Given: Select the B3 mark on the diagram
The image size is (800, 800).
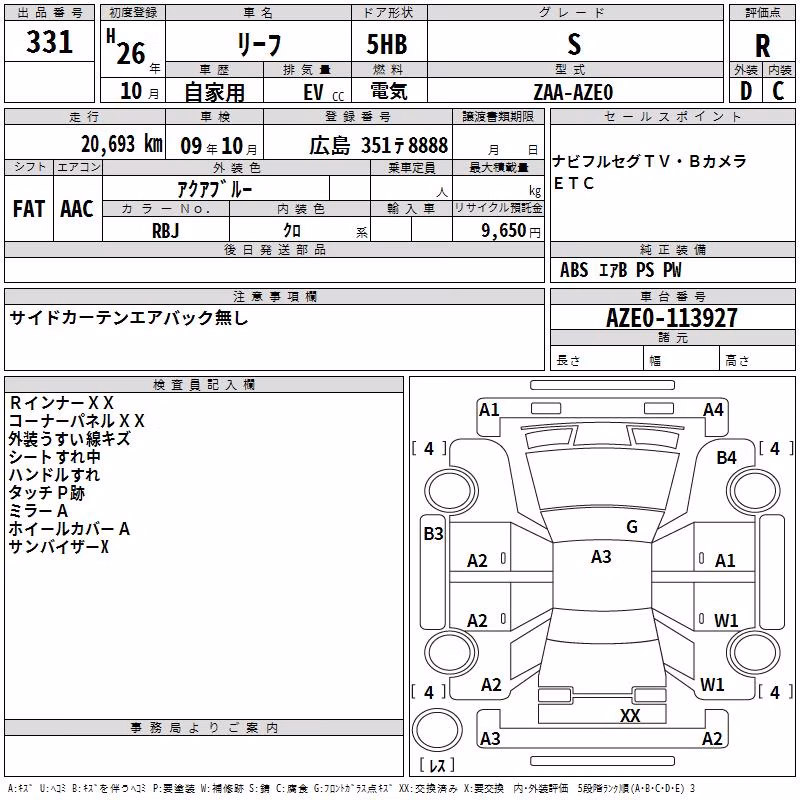Looking at the screenshot, I should click(433, 534).
